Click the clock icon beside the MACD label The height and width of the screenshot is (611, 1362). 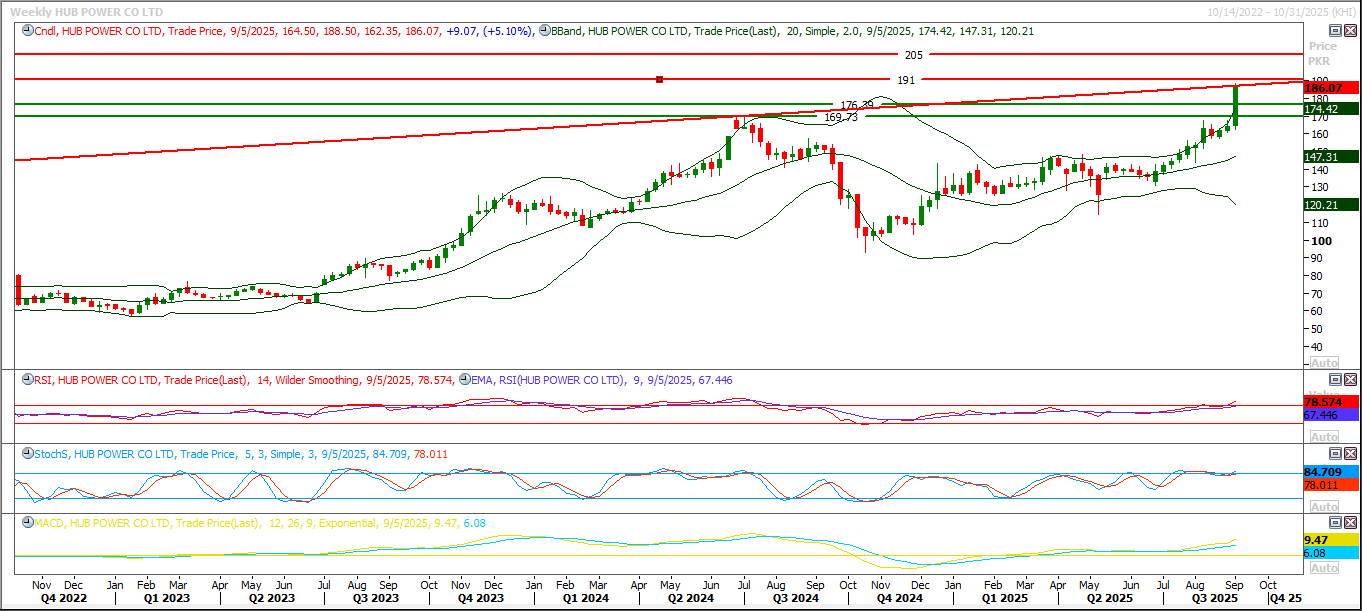27,523
